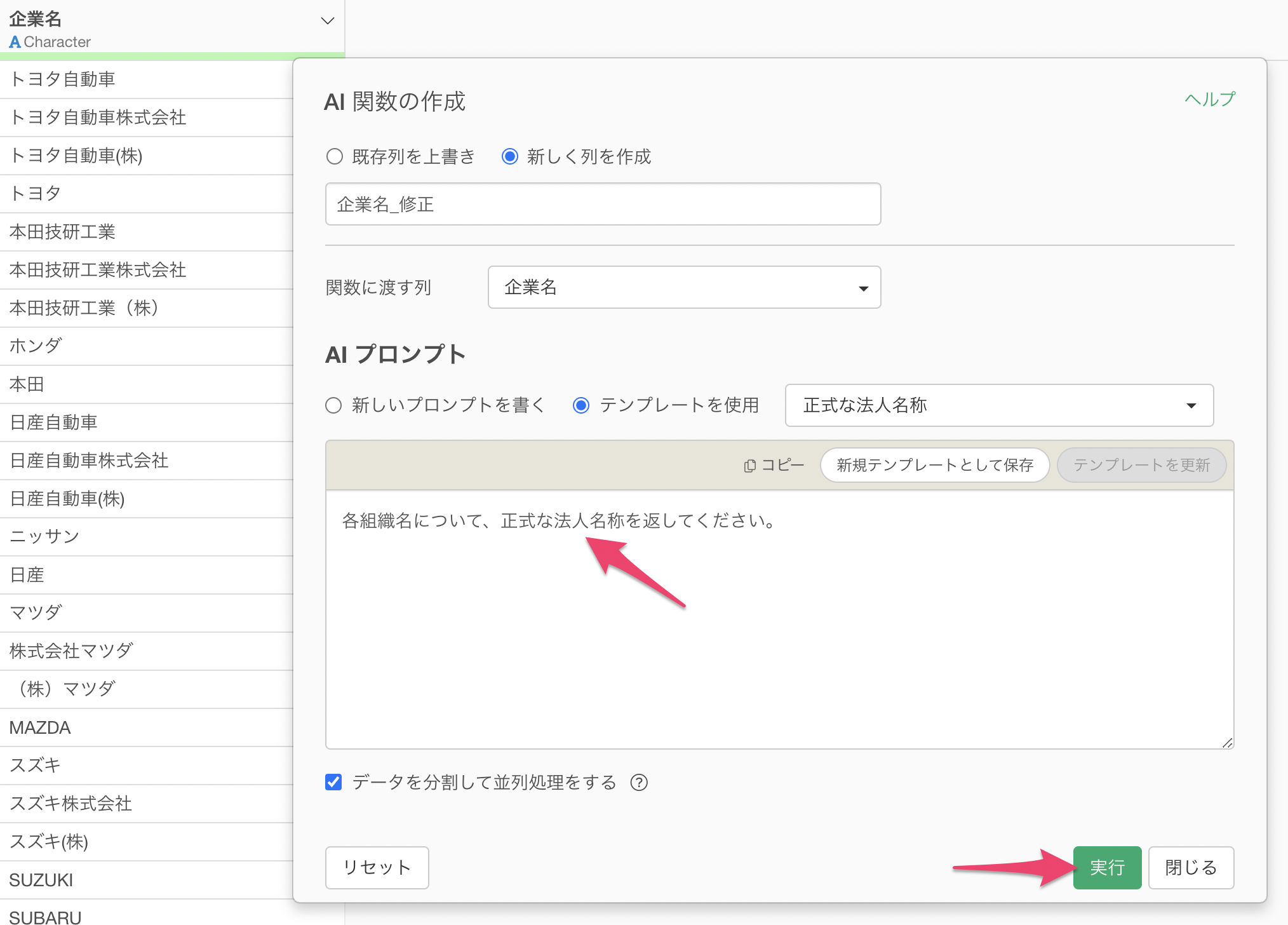Click the 実行 run button
This screenshot has height=925, width=1288.
(1106, 867)
